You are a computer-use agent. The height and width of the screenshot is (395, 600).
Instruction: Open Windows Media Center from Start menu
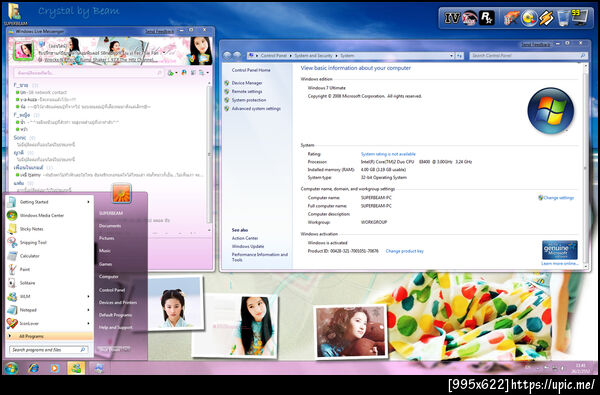[x=42, y=215]
